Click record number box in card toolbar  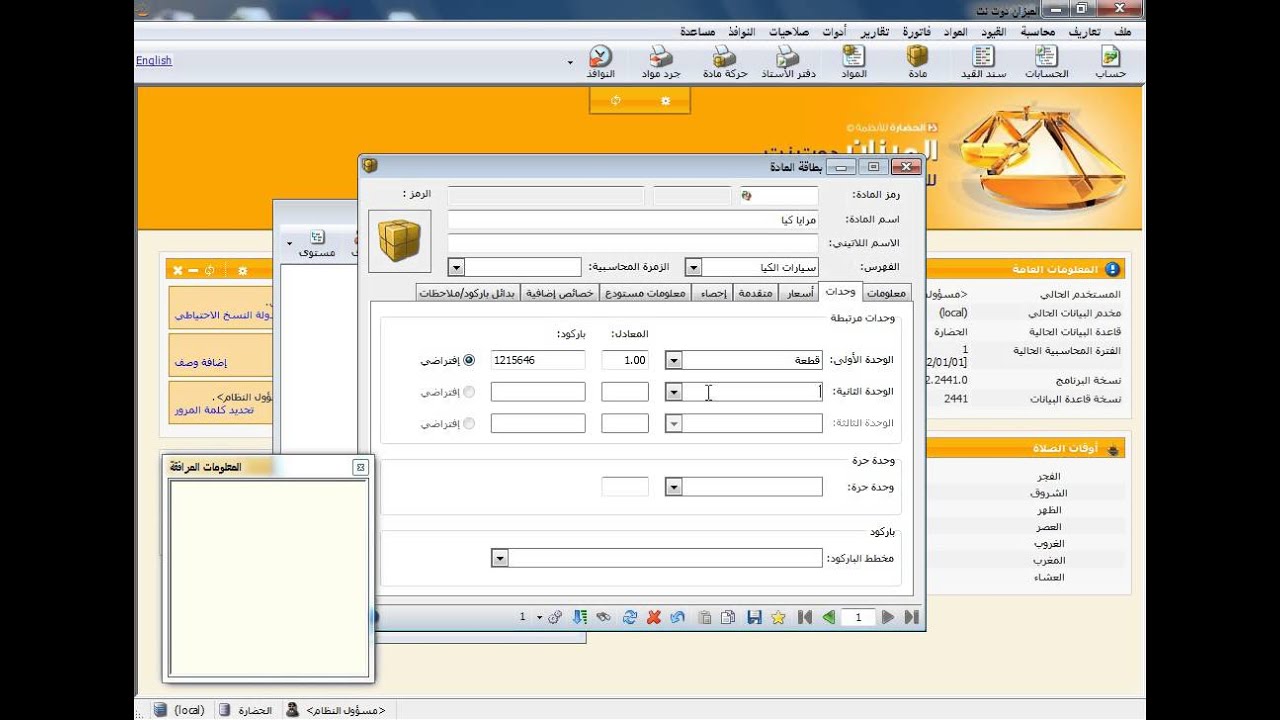tap(858, 618)
